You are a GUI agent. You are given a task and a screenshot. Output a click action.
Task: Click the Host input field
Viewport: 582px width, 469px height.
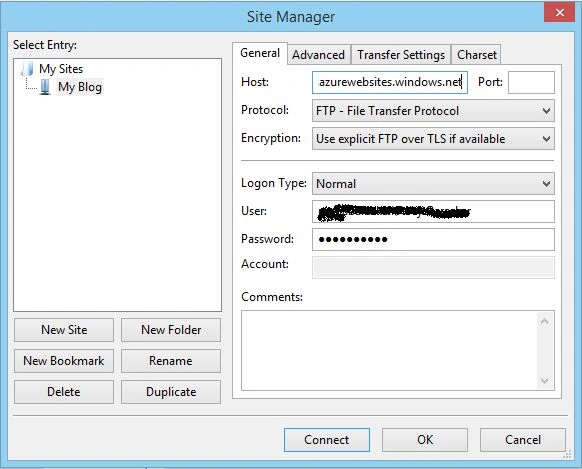(390, 82)
